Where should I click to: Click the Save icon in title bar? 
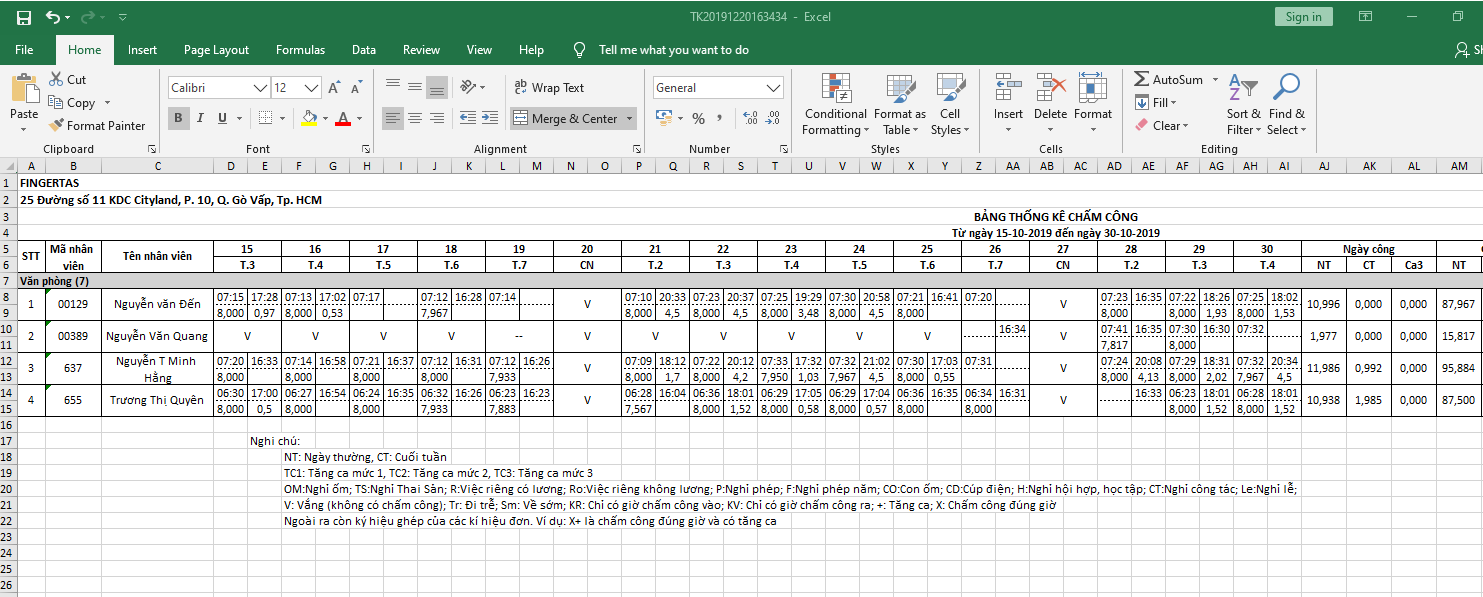[x=24, y=17]
